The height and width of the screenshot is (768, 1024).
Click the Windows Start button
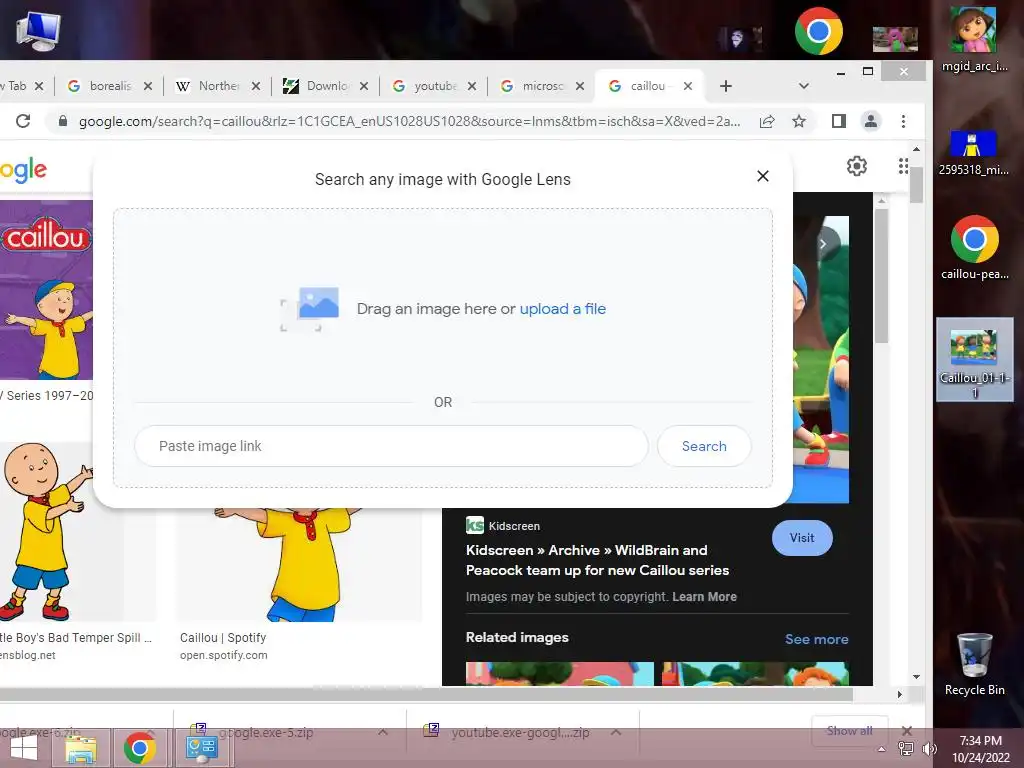point(24,748)
